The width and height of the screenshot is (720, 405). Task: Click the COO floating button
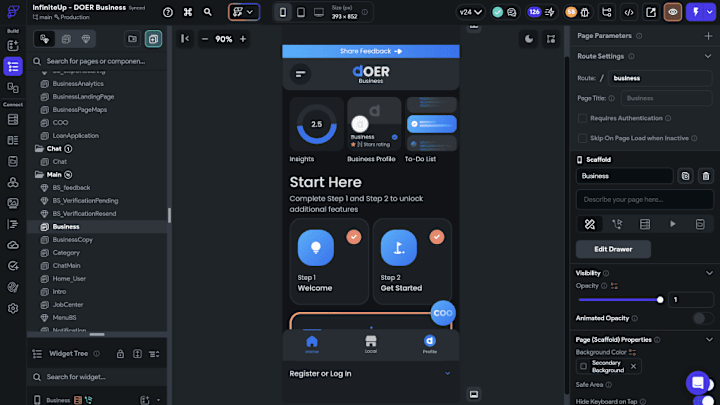pos(443,313)
